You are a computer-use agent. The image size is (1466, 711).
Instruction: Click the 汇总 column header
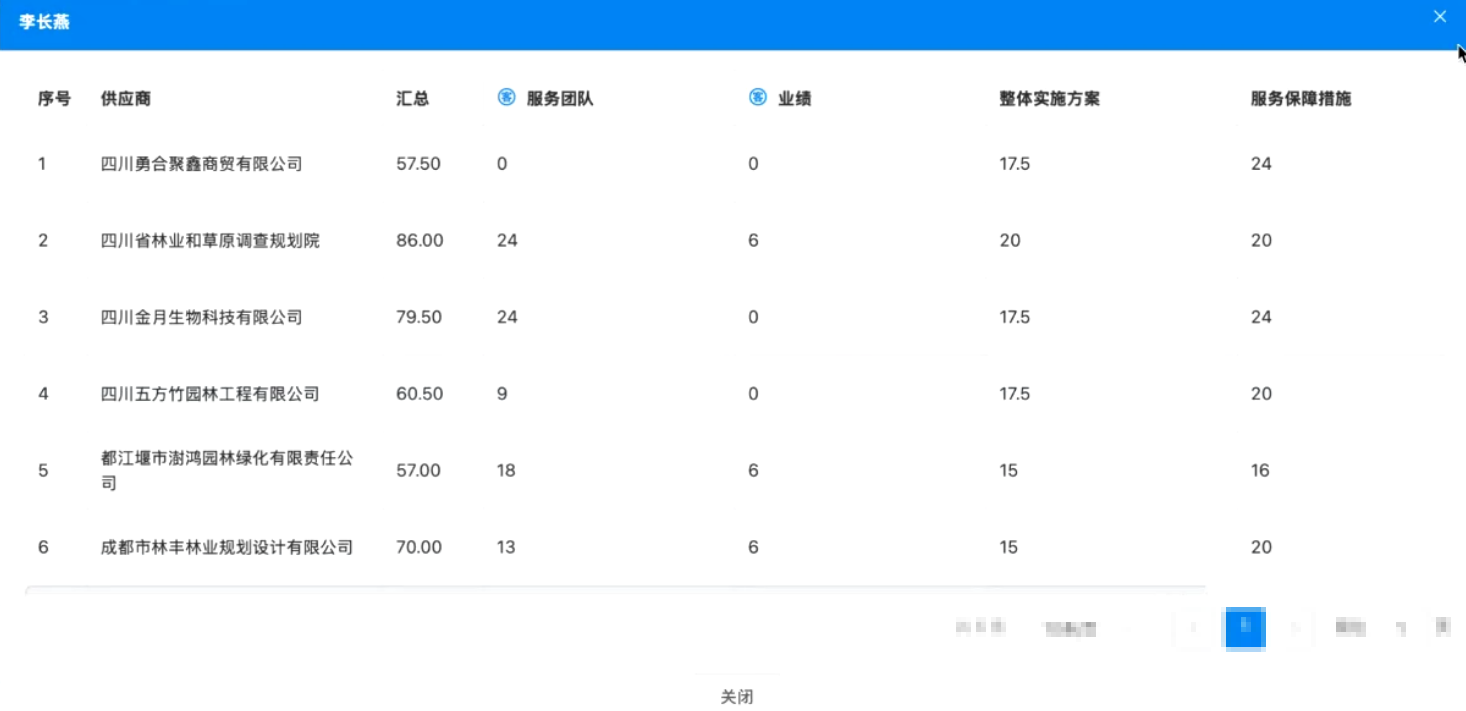coord(412,99)
